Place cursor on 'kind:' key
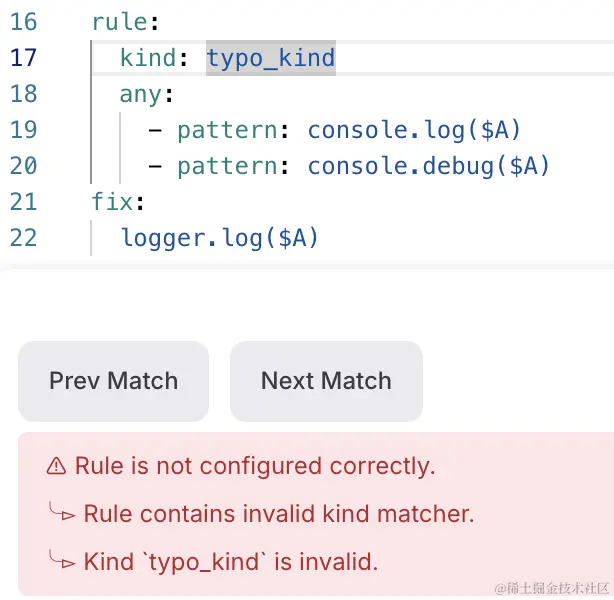Image resolution: width=614 pixels, height=600 pixels. [154, 58]
